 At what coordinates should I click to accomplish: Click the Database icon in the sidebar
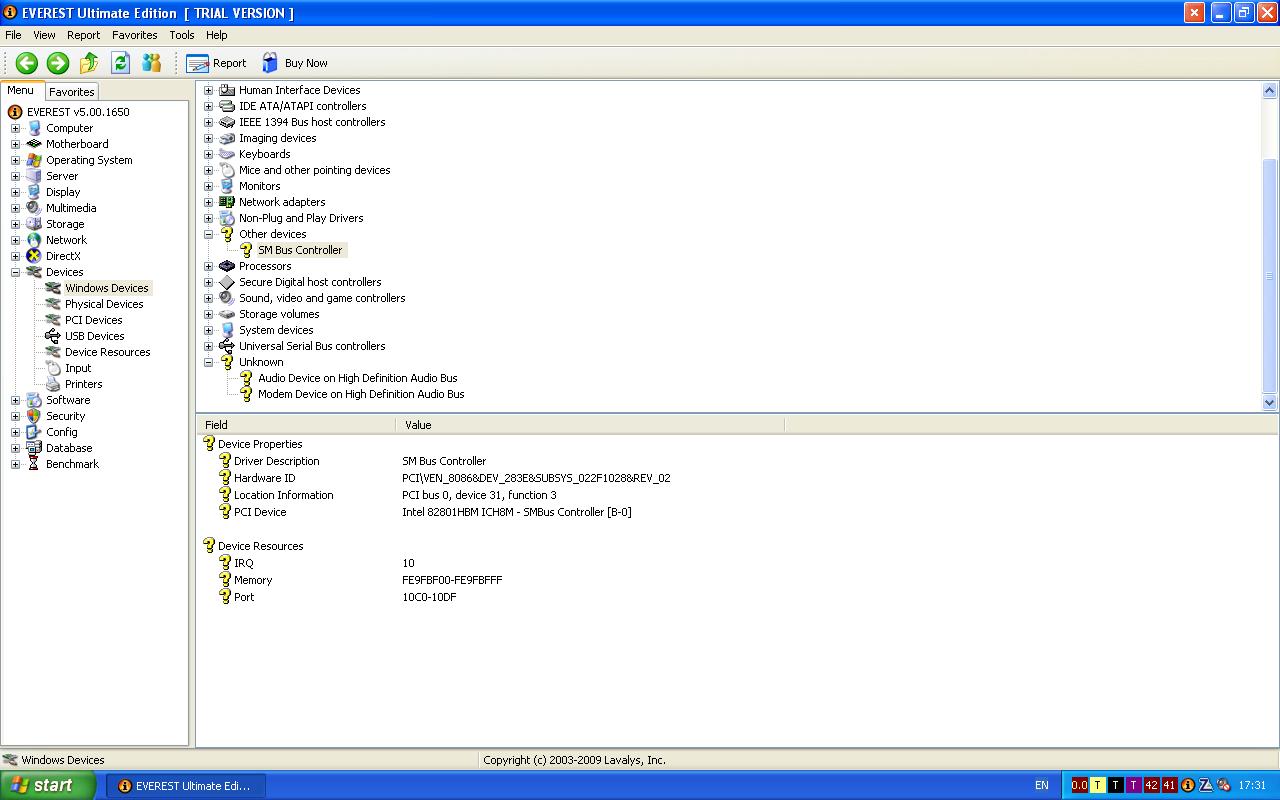(x=34, y=448)
